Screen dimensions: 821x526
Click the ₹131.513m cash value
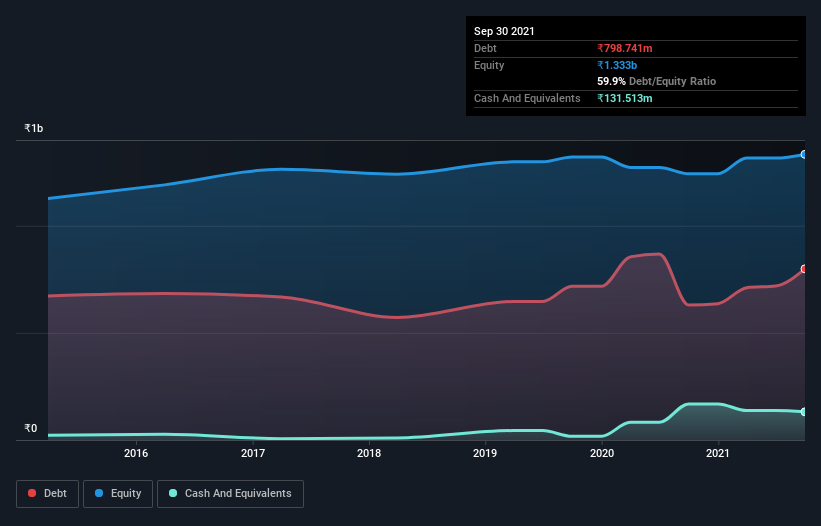[x=625, y=98]
